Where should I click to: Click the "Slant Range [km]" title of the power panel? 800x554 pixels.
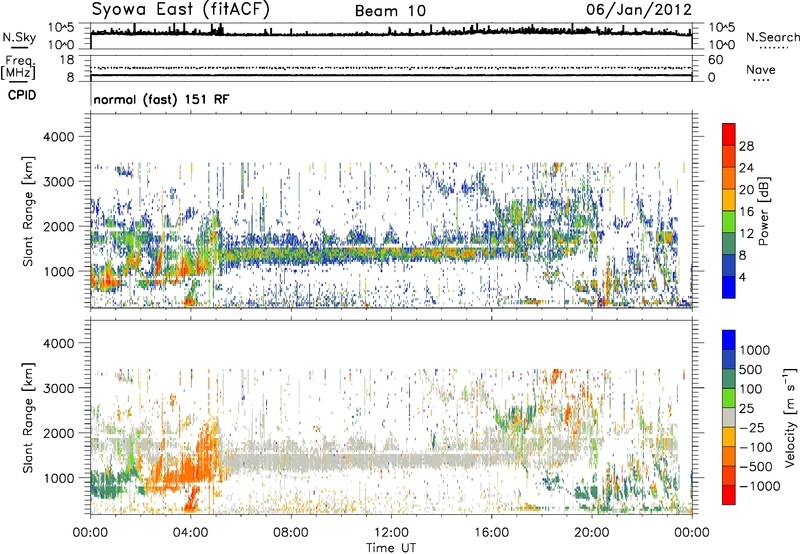[x=28, y=211]
